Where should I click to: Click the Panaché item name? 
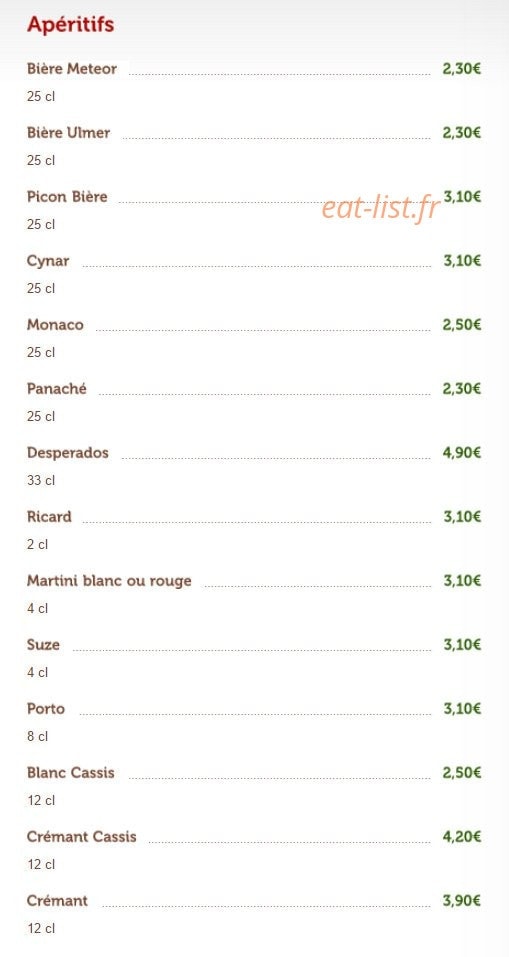[x=57, y=389]
